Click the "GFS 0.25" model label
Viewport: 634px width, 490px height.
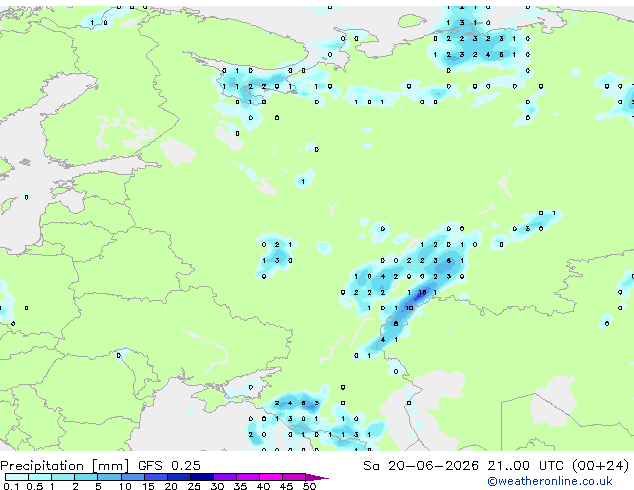(x=169, y=466)
